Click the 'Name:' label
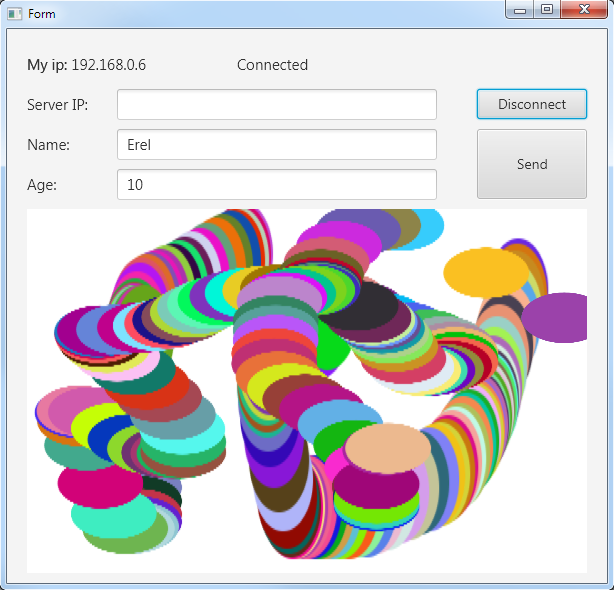This screenshot has width=614, height=590. tap(48, 145)
